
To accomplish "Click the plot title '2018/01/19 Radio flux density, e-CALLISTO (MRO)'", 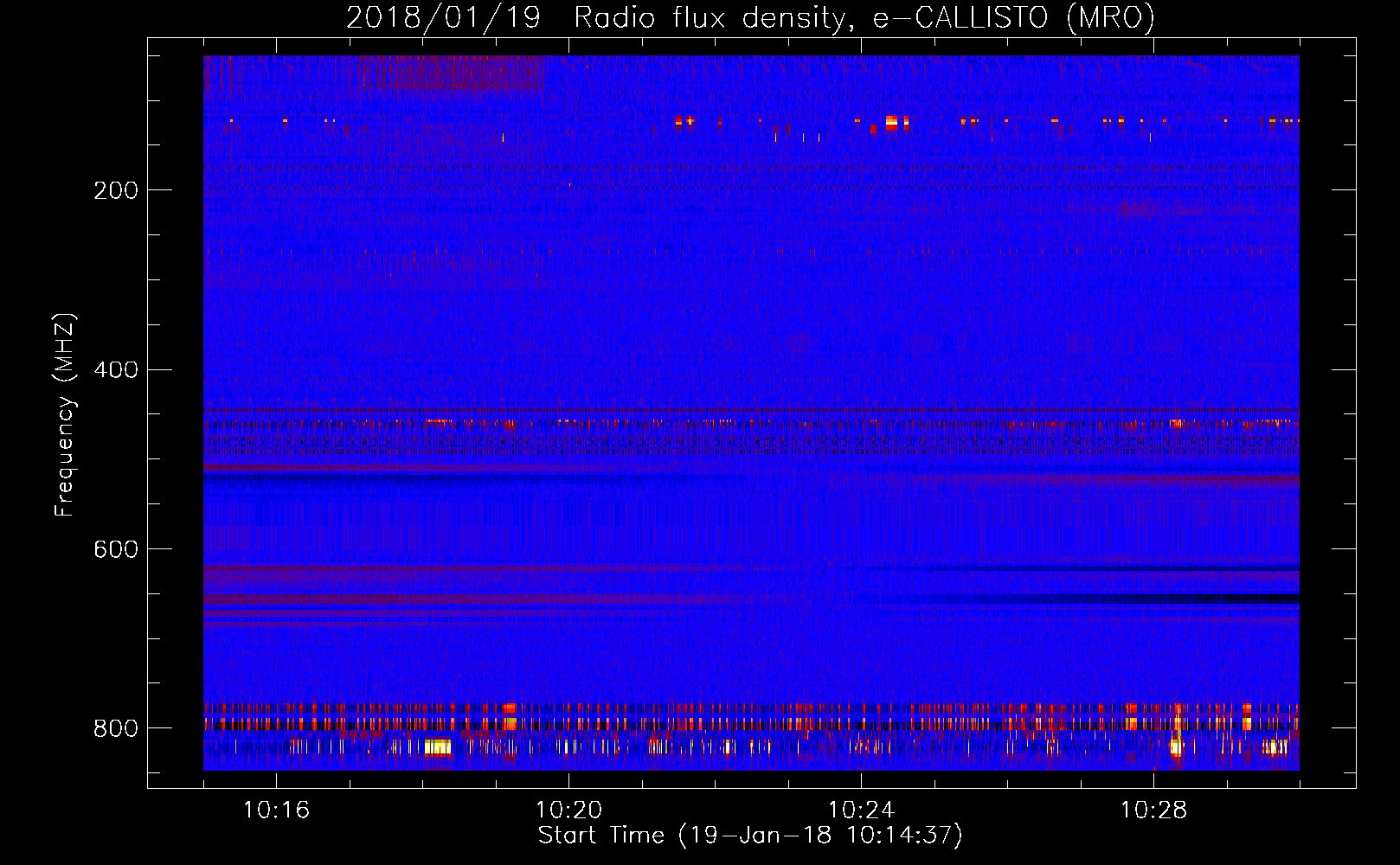I will click(750, 17).
